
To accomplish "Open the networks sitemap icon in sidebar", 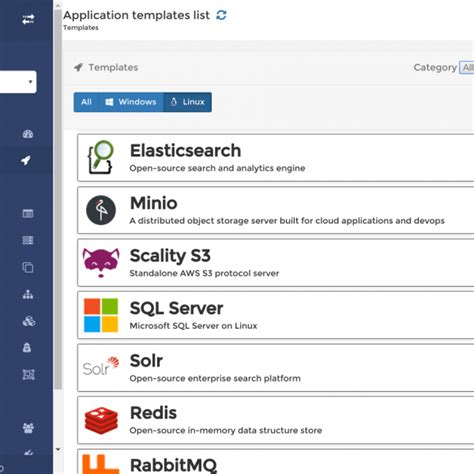I will 28,294.
